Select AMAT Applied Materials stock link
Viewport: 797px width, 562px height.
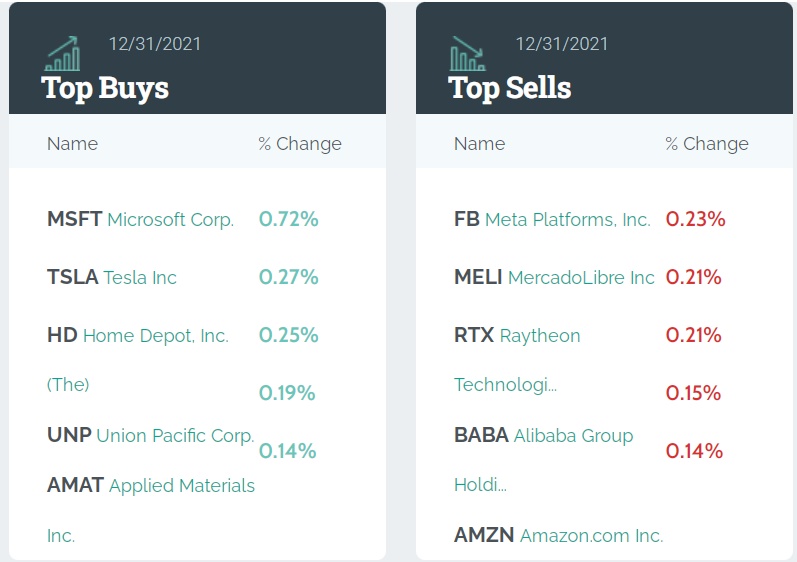coord(151,486)
